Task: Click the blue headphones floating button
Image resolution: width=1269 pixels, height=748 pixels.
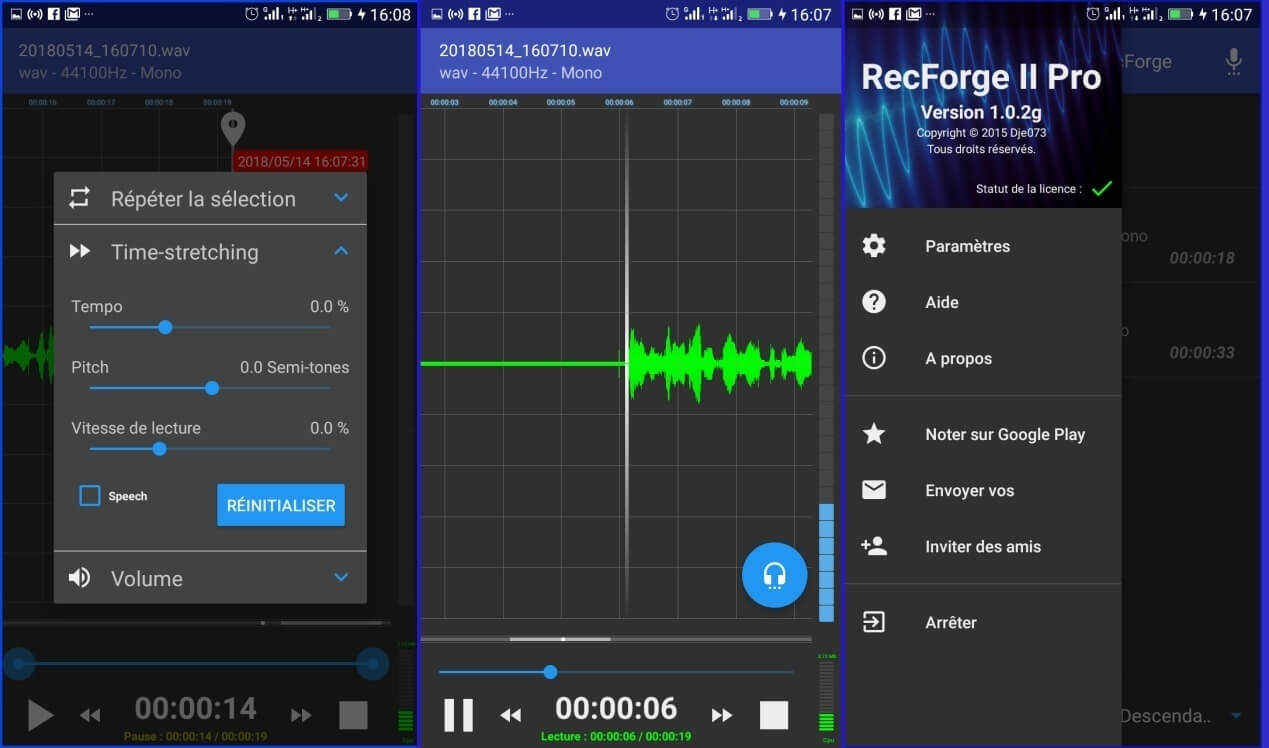Action: [774, 575]
